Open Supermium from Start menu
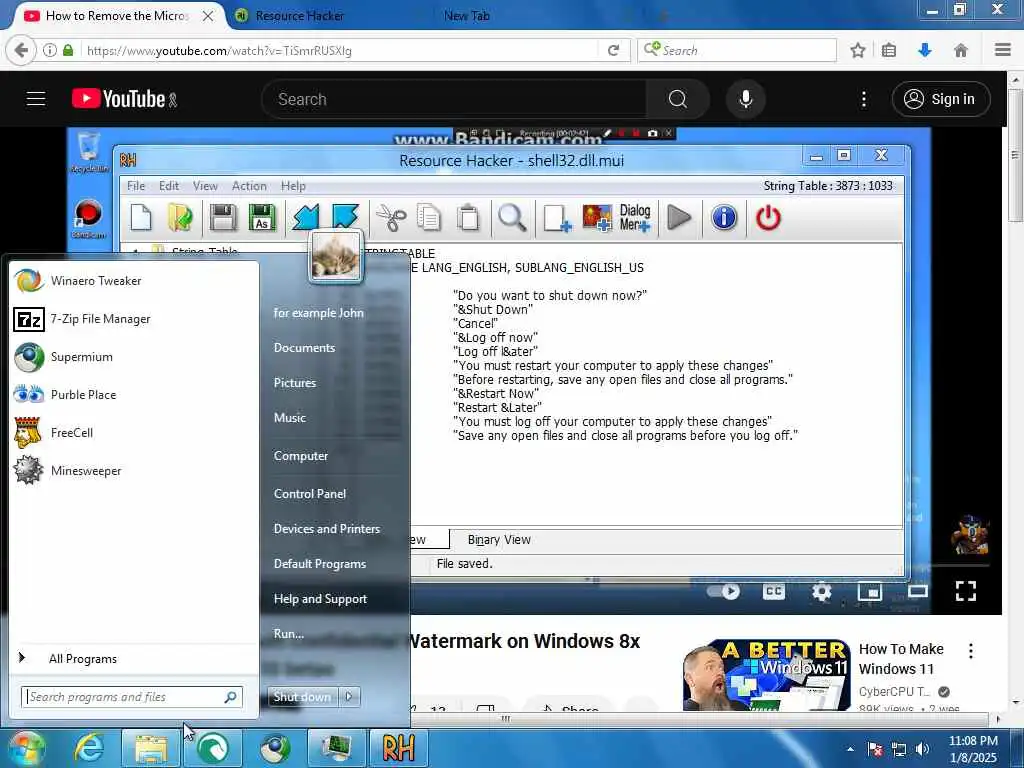Viewport: 1024px width, 768px height. 134,357
